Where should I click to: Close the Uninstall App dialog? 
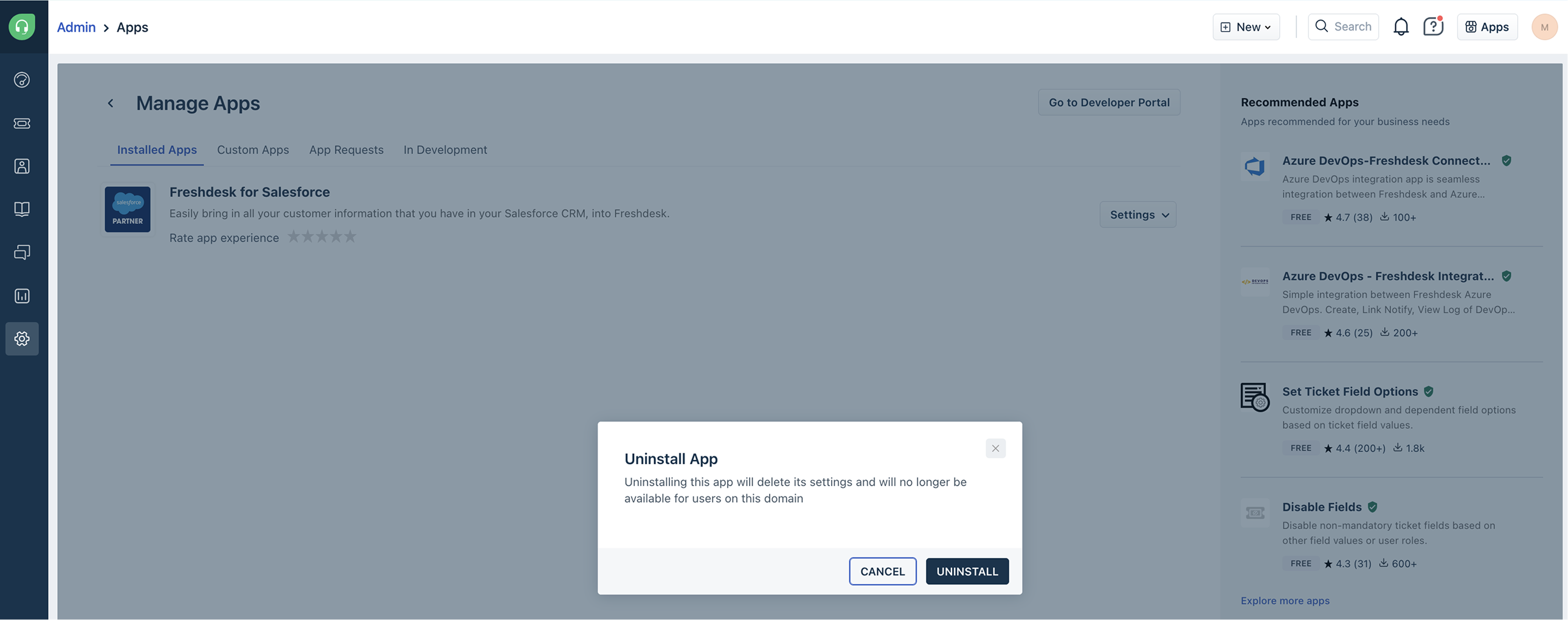click(995, 448)
